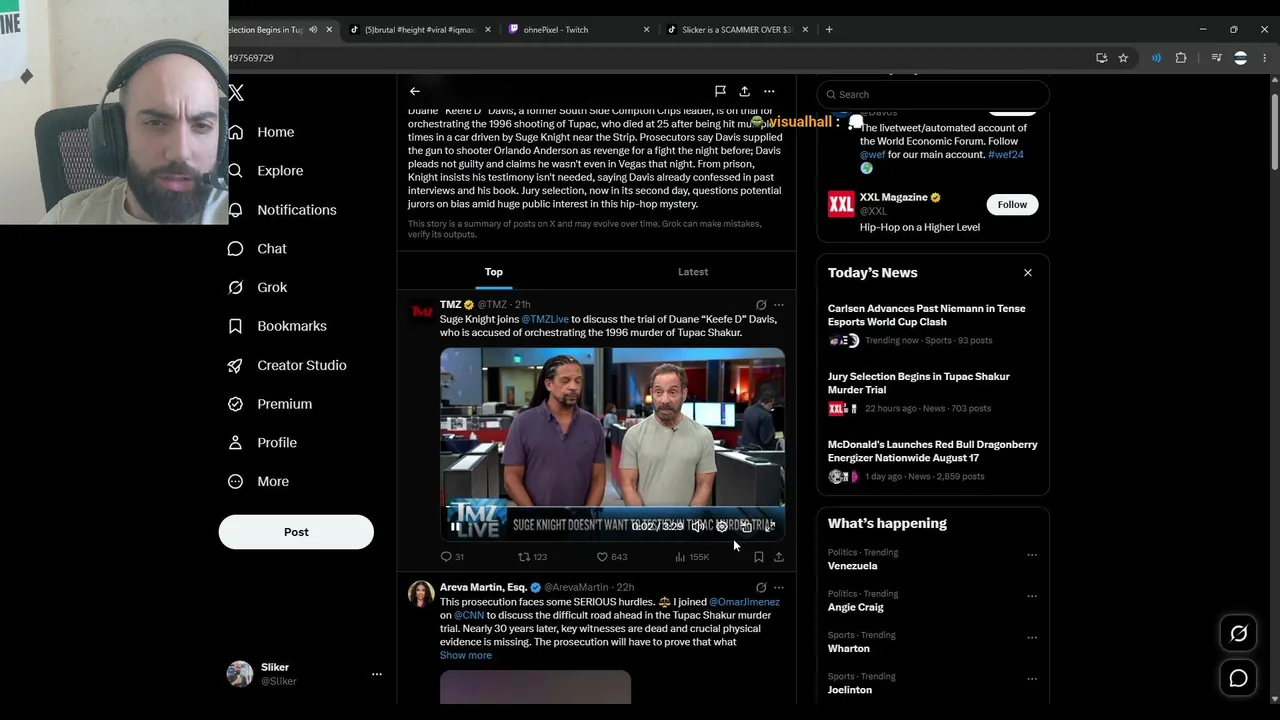Reply to the TMZ post
The height and width of the screenshot is (720, 1280).
pyautogui.click(x=452, y=557)
